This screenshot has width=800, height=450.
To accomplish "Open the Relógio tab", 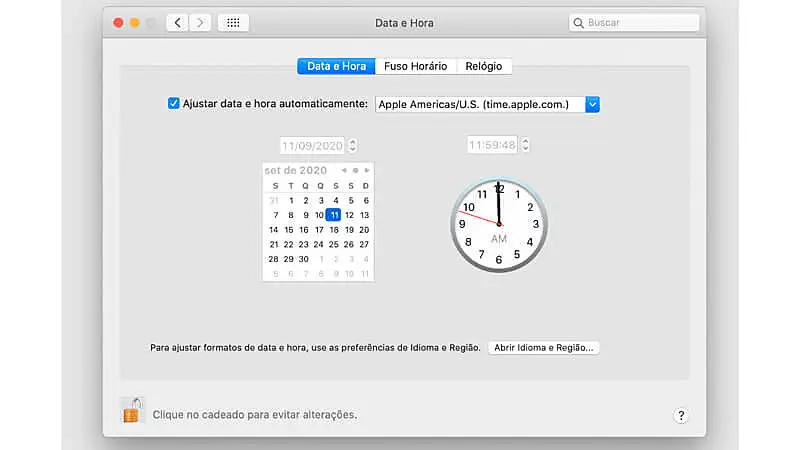I will [484, 66].
